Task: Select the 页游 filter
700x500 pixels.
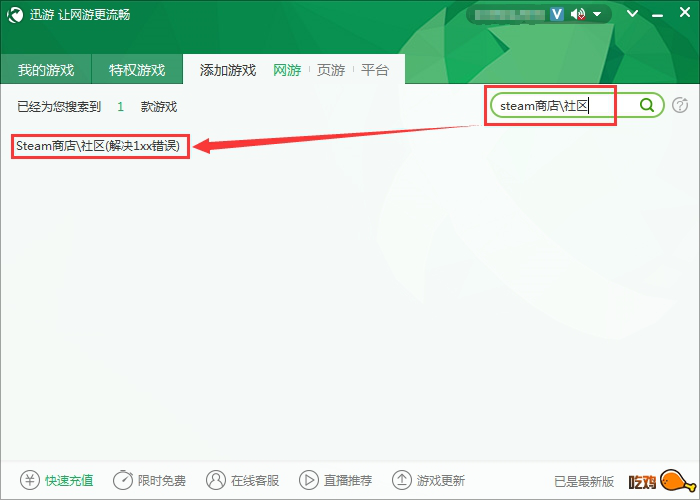Action: click(331, 70)
